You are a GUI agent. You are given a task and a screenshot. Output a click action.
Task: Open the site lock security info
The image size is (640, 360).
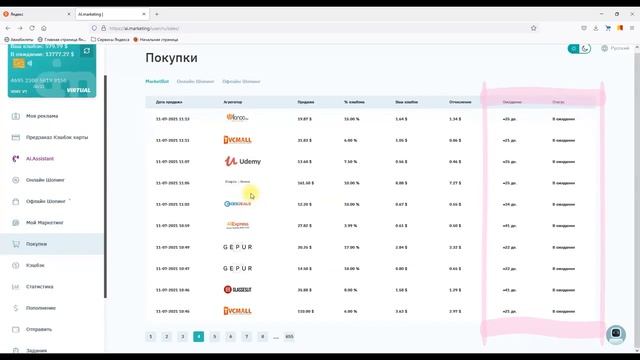(103, 28)
